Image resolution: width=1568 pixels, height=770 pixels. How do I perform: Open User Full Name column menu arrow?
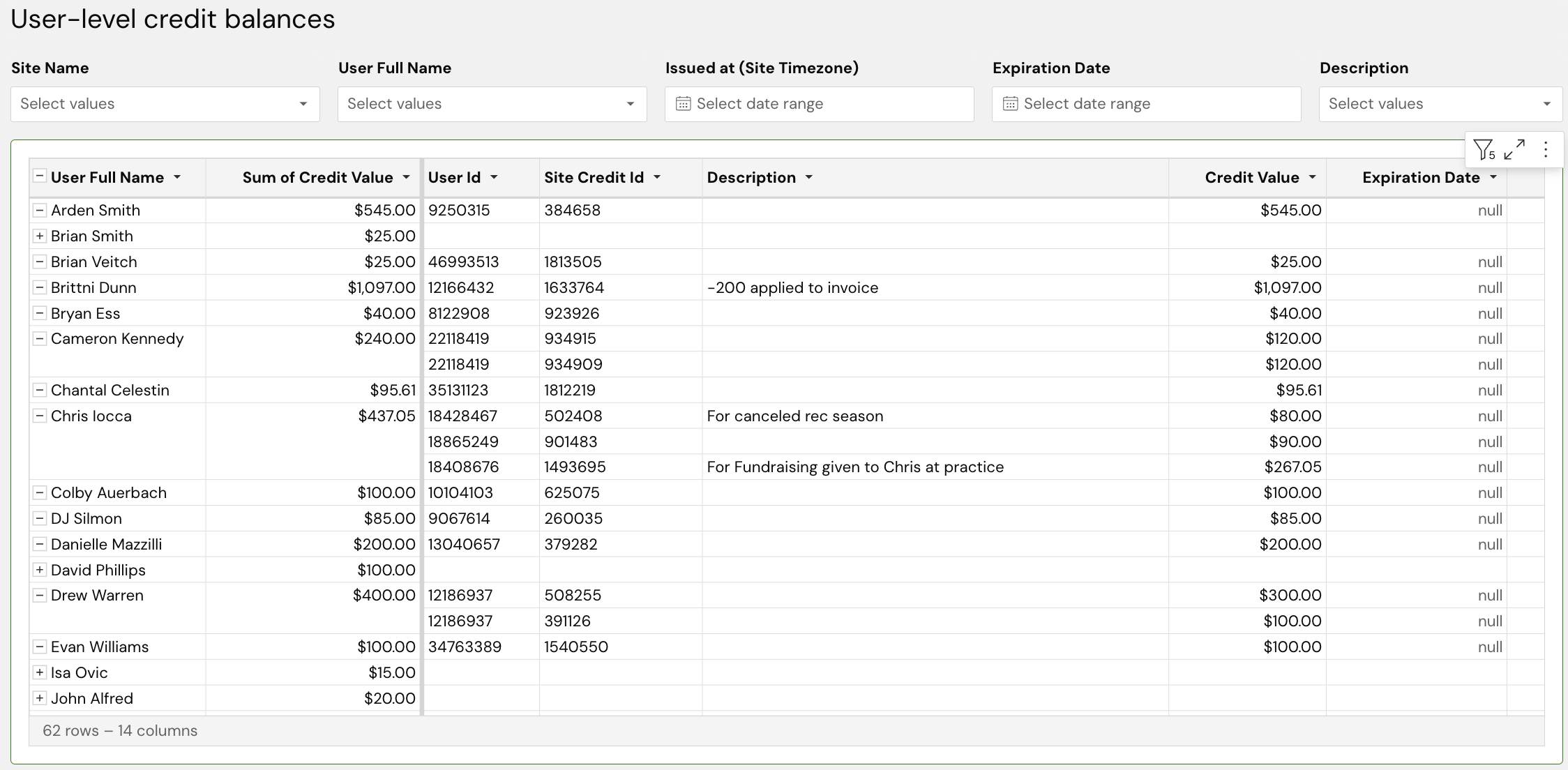pos(177,177)
